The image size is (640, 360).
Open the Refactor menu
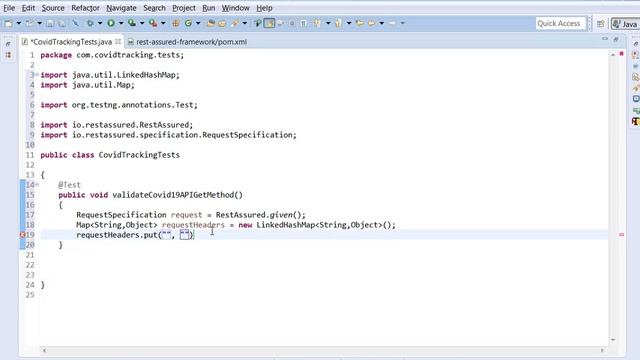coord(85,8)
